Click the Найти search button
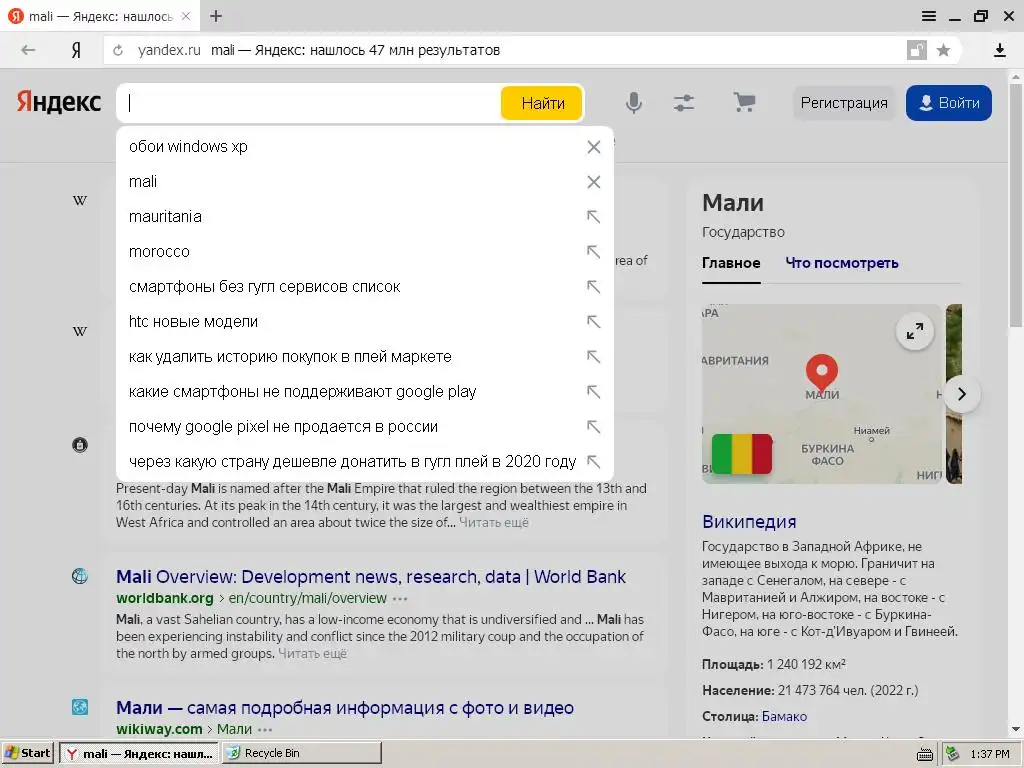The height and width of the screenshot is (768, 1024). point(542,103)
